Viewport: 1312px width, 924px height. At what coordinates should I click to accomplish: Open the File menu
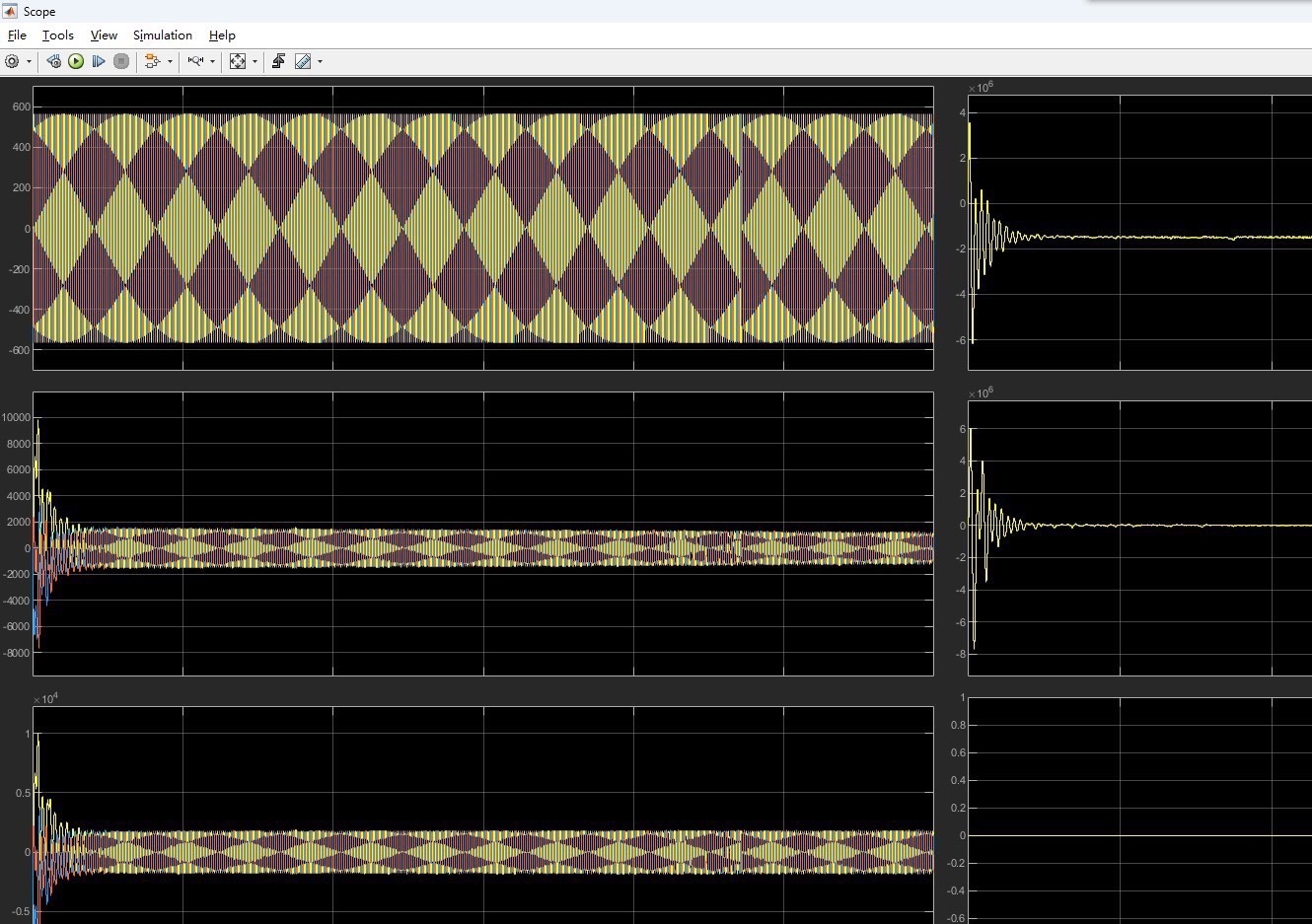(17, 35)
